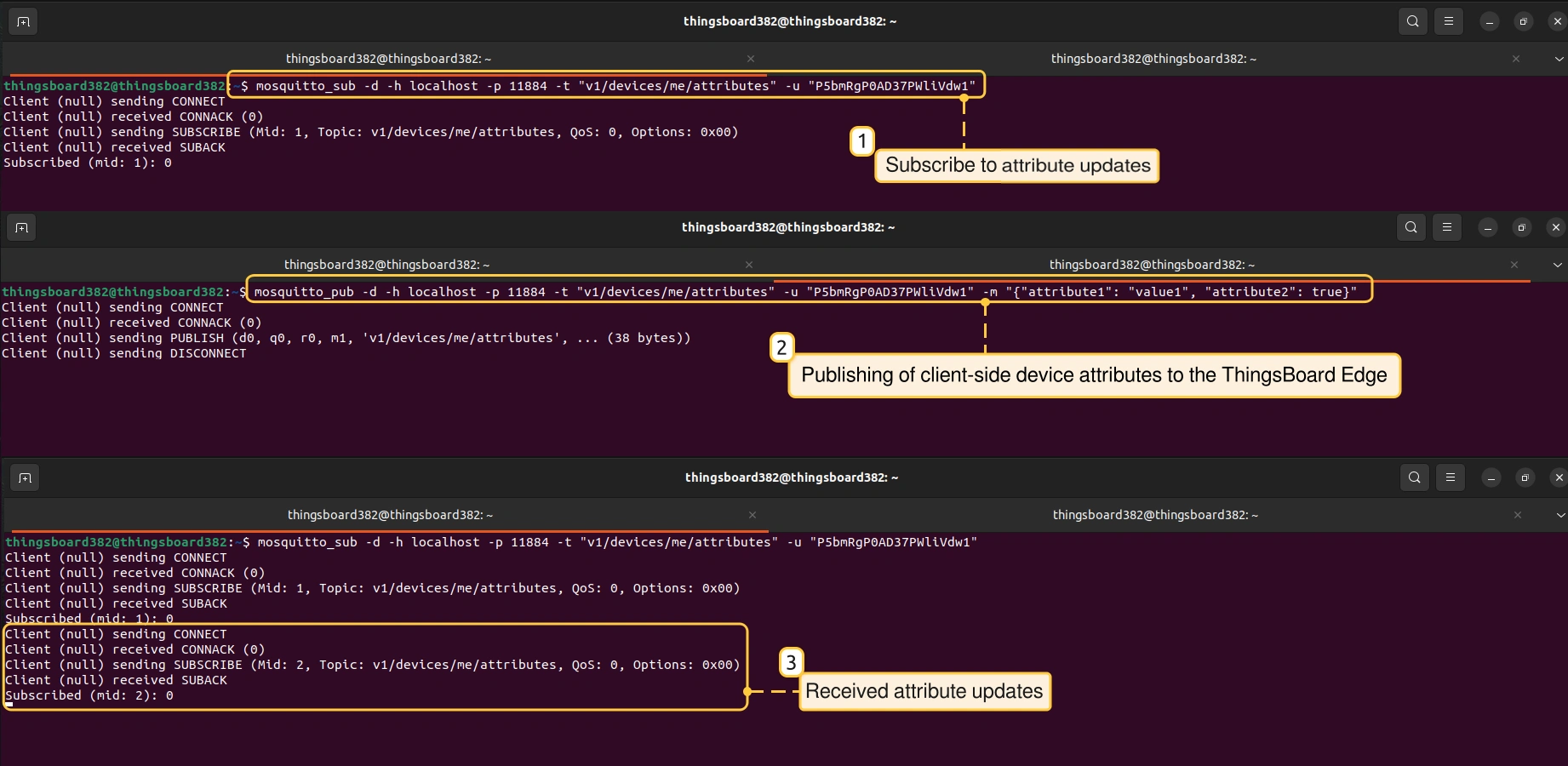Switch to second tab in top terminal
The image size is (1568, 766).
(x=1153, y=59)
